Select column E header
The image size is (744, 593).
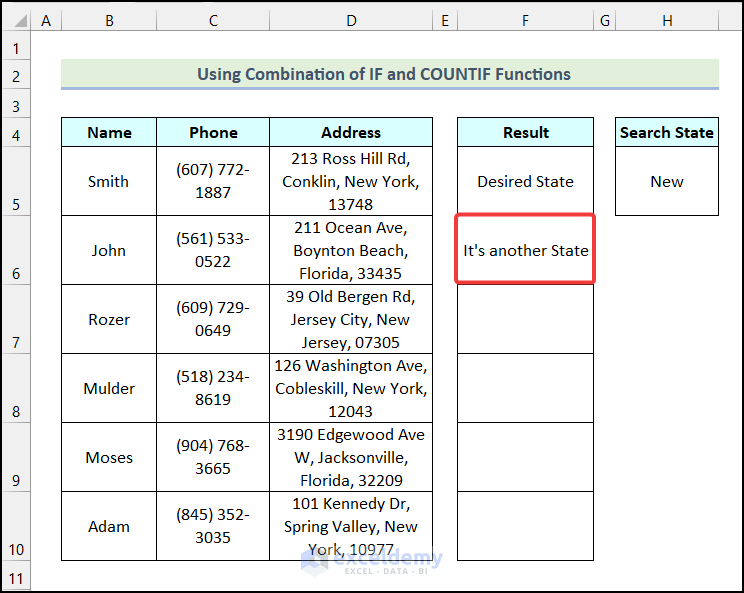click(445, 21)
